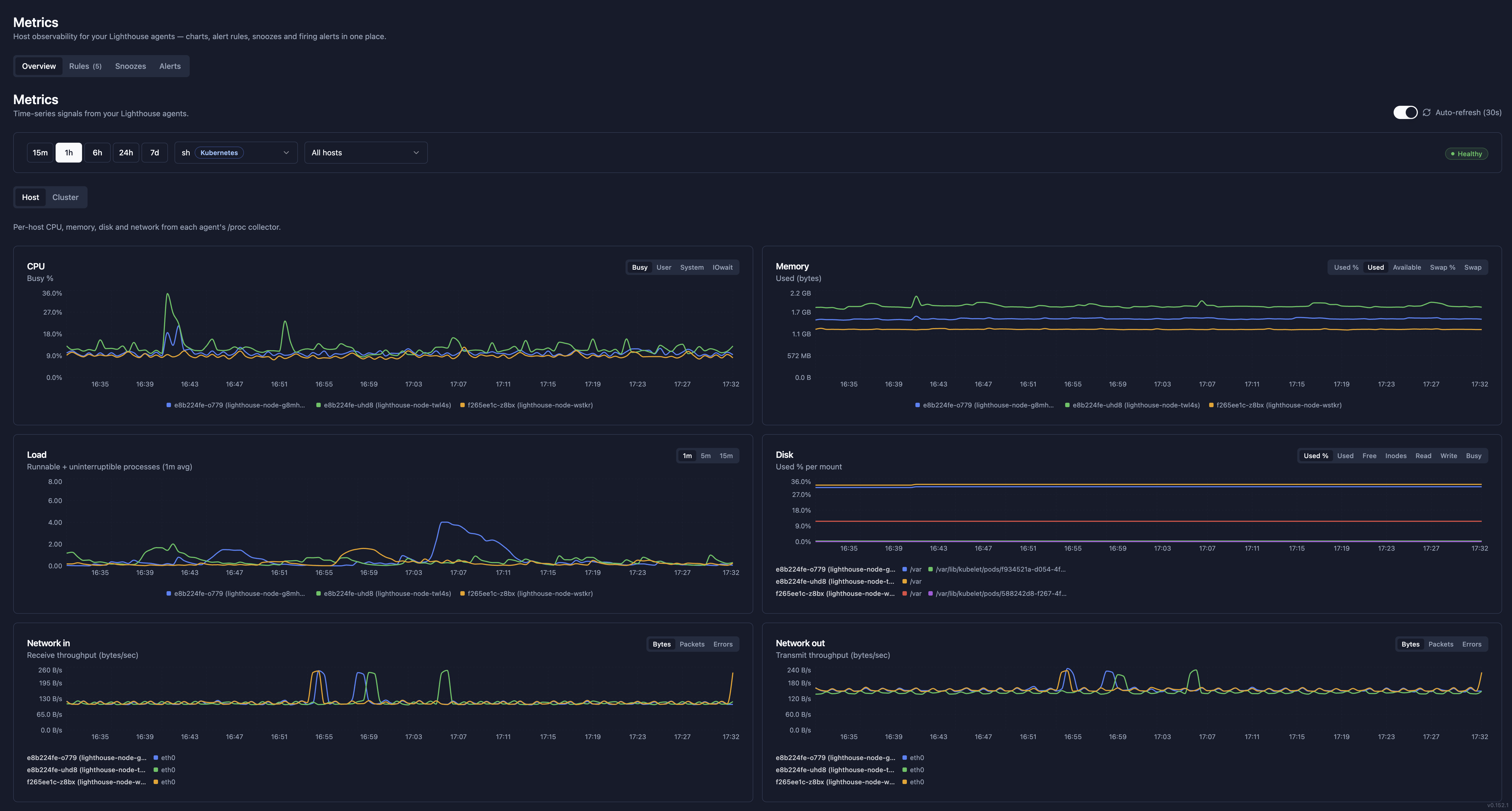
Task: Click the auto-refresh circular arrows icon
Action: (1426, 112)
